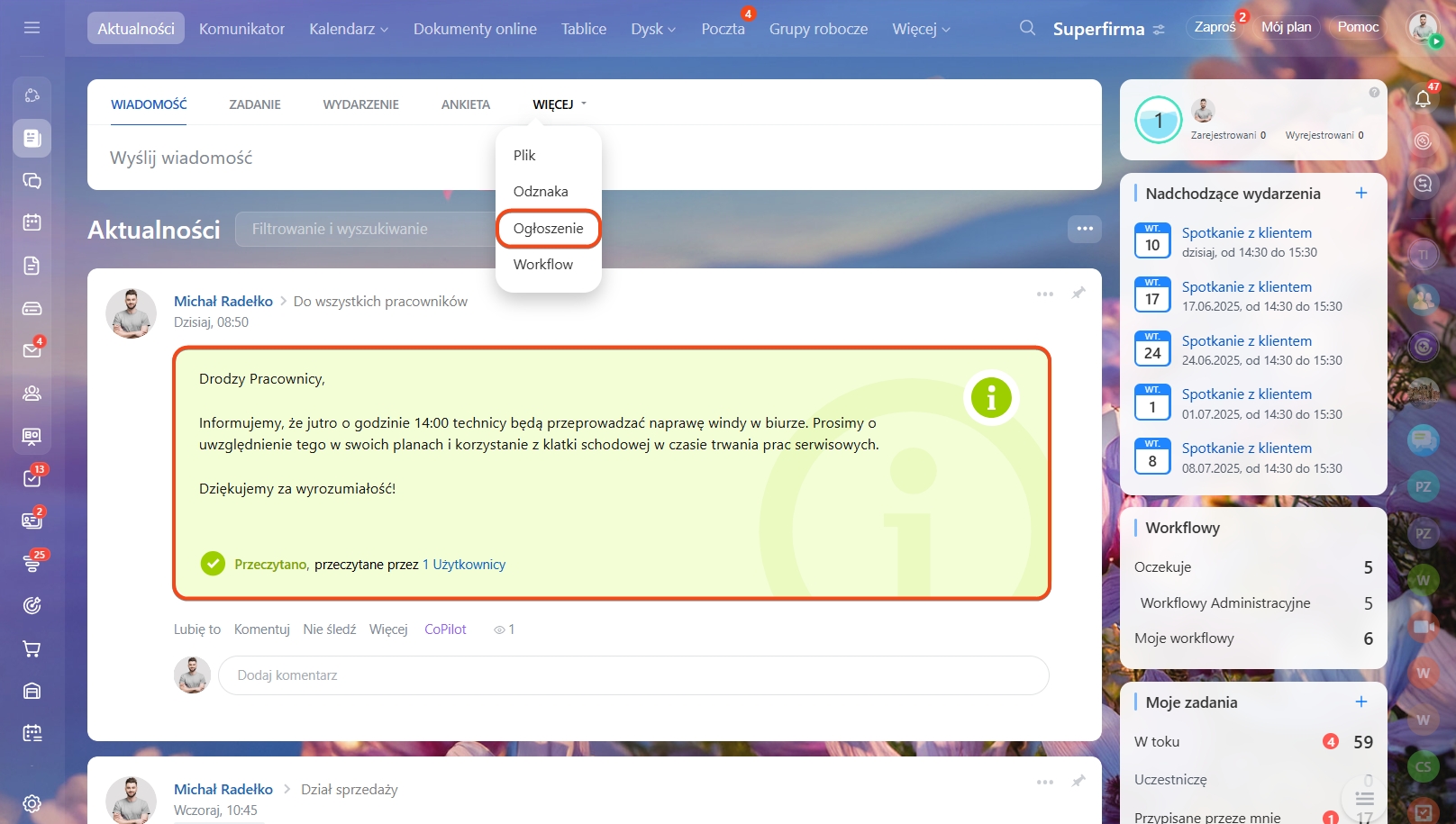Open the Feed icon in left sidebar
The width and height of the screenshot is (1456, 824).
(32, 138)
